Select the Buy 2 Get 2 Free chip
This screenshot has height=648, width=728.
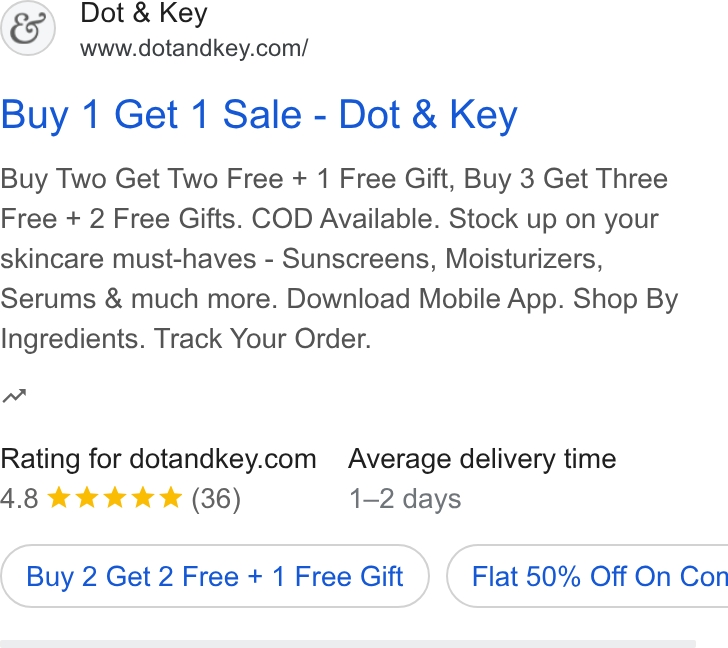click(215, 576)
